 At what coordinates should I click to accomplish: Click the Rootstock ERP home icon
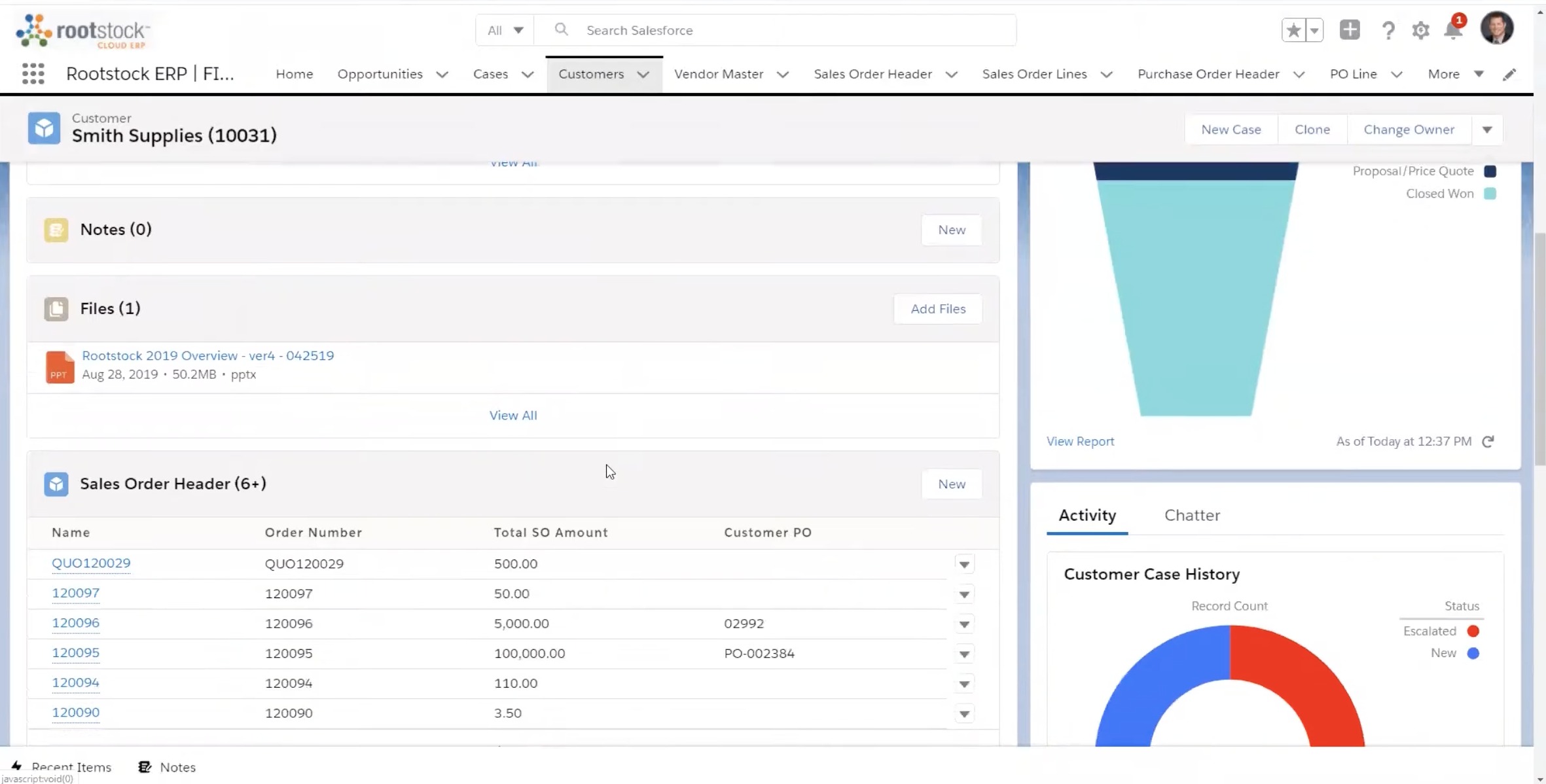[x=83, y=30]
